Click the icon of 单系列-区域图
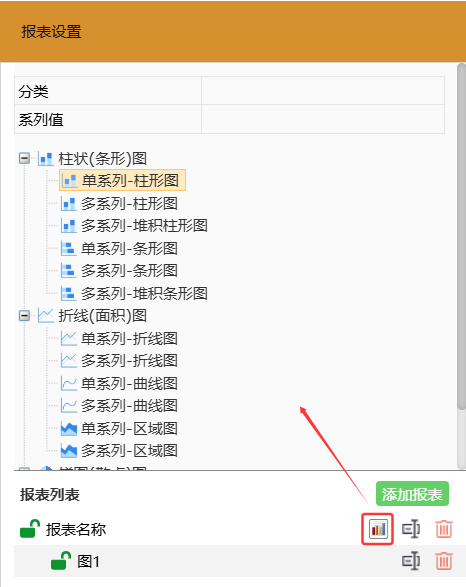 [x=69, y=429]
